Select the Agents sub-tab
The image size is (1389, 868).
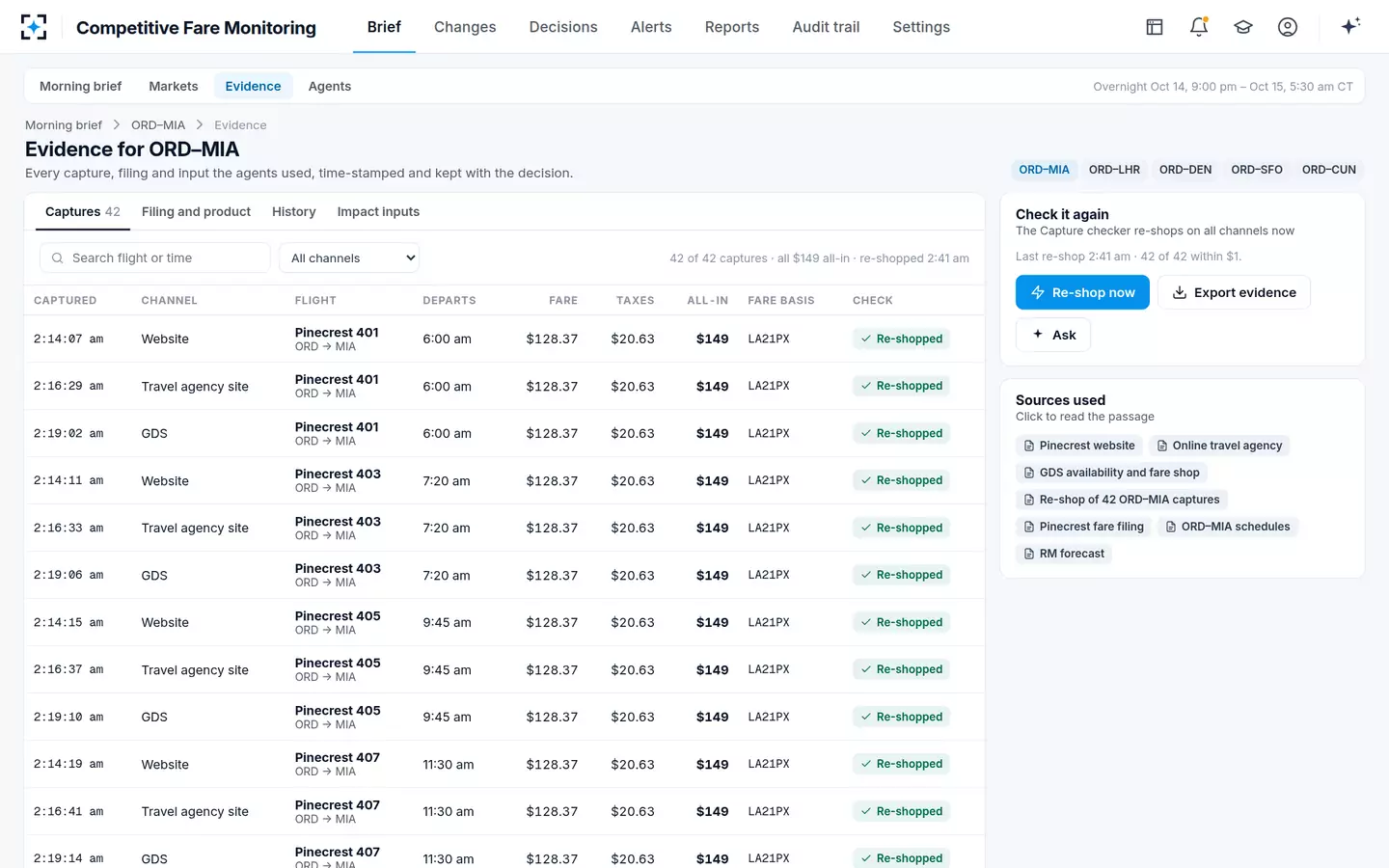point(330,86)
